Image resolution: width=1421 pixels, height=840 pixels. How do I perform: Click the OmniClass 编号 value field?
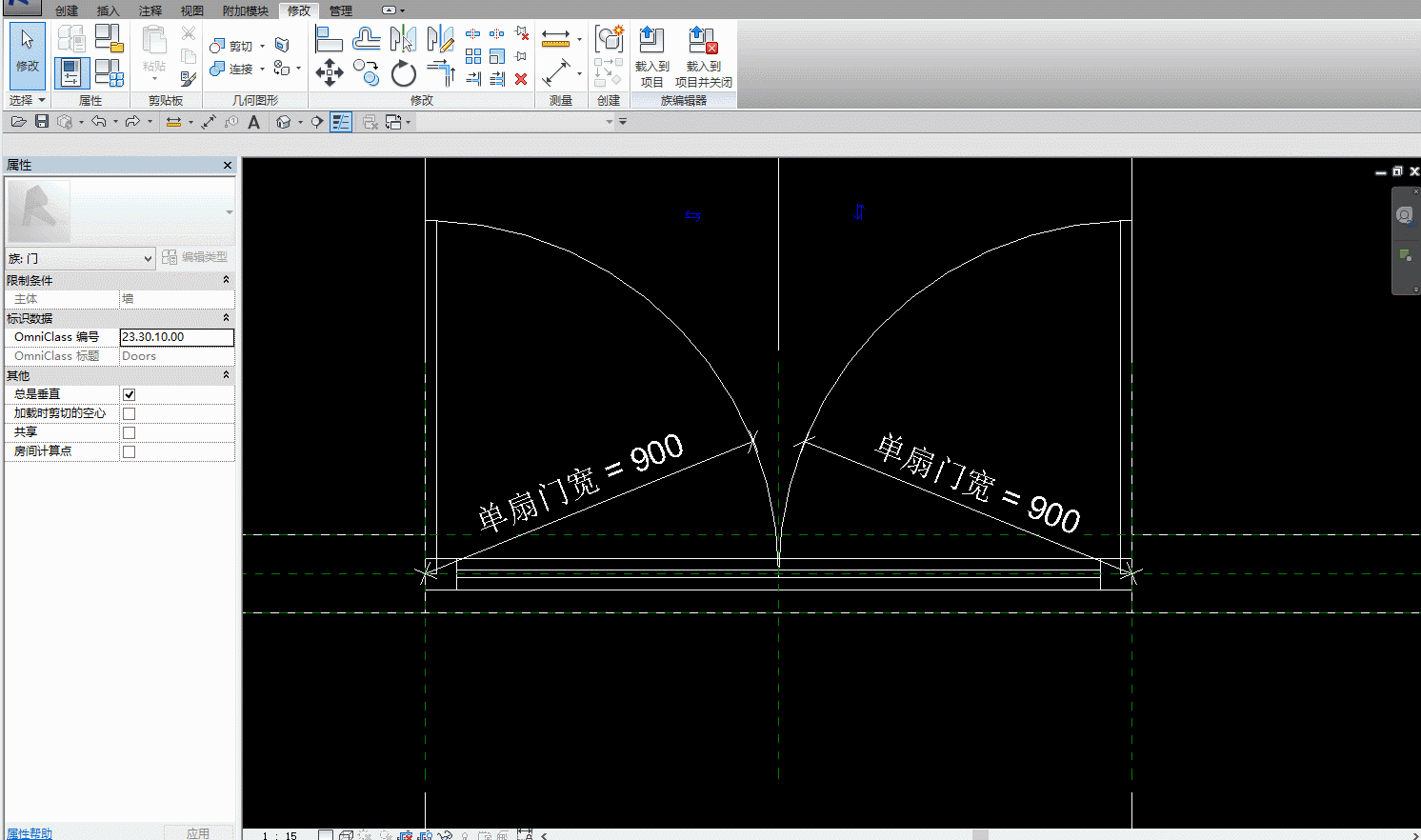[x=176, y=337]
